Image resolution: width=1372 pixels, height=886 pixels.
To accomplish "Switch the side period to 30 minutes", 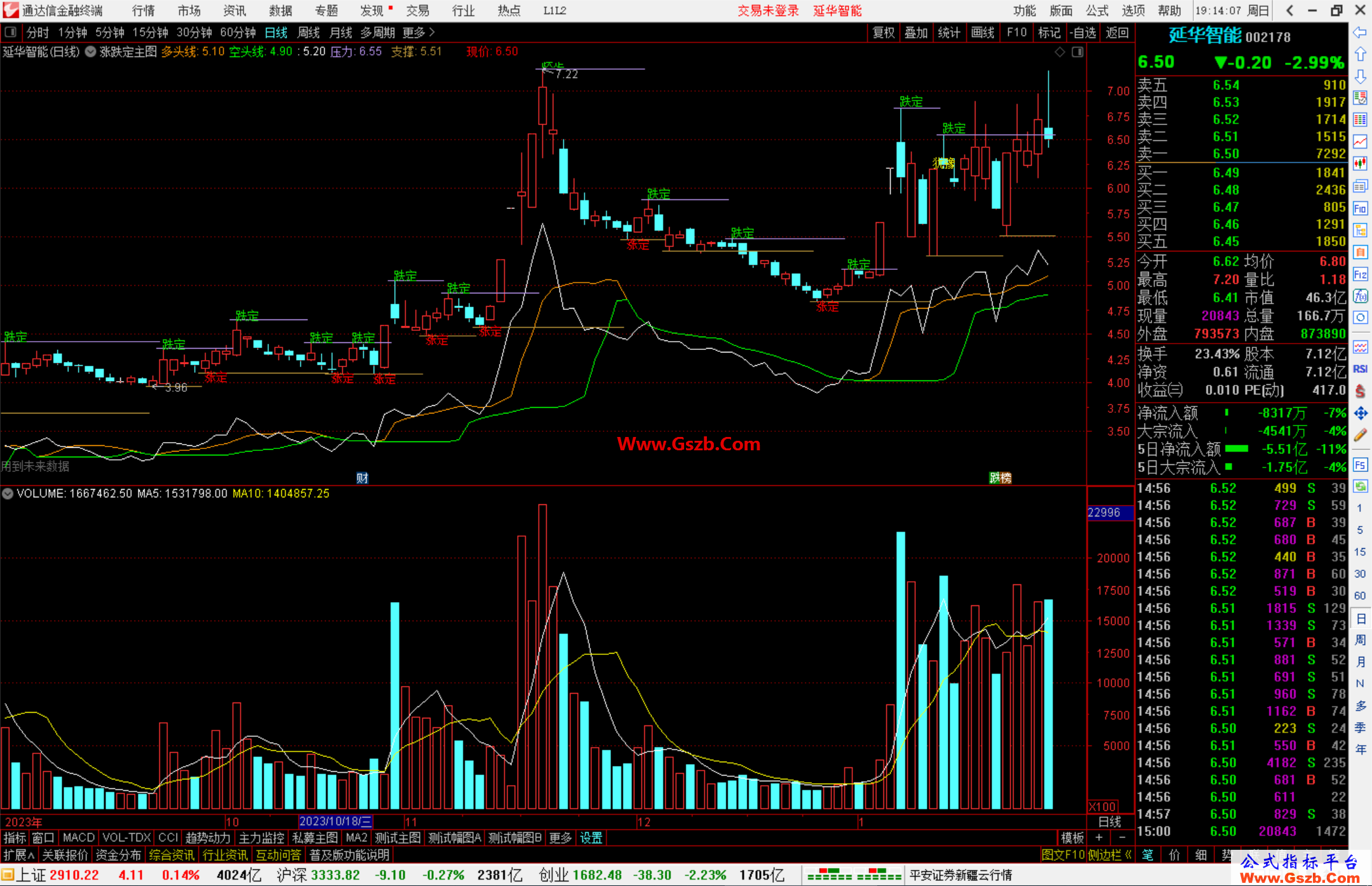I will click(1359, 574).
